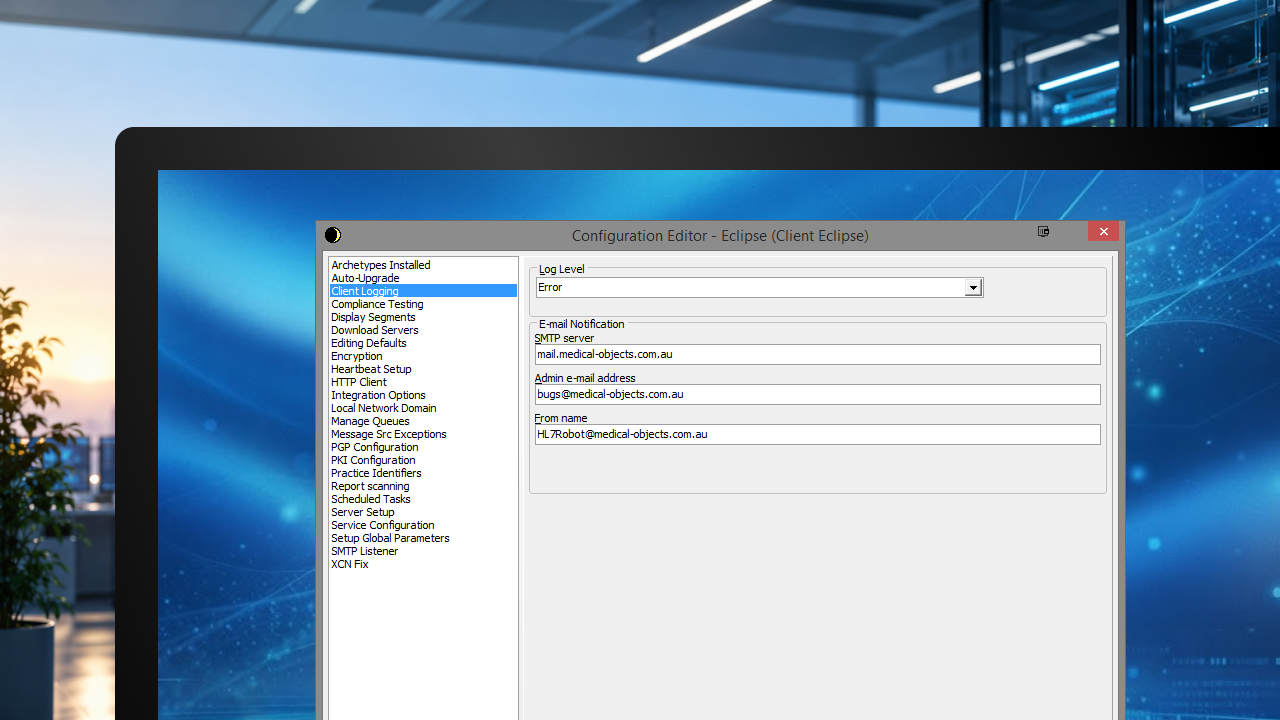Open HTTP Client configuration

[423, 382]
